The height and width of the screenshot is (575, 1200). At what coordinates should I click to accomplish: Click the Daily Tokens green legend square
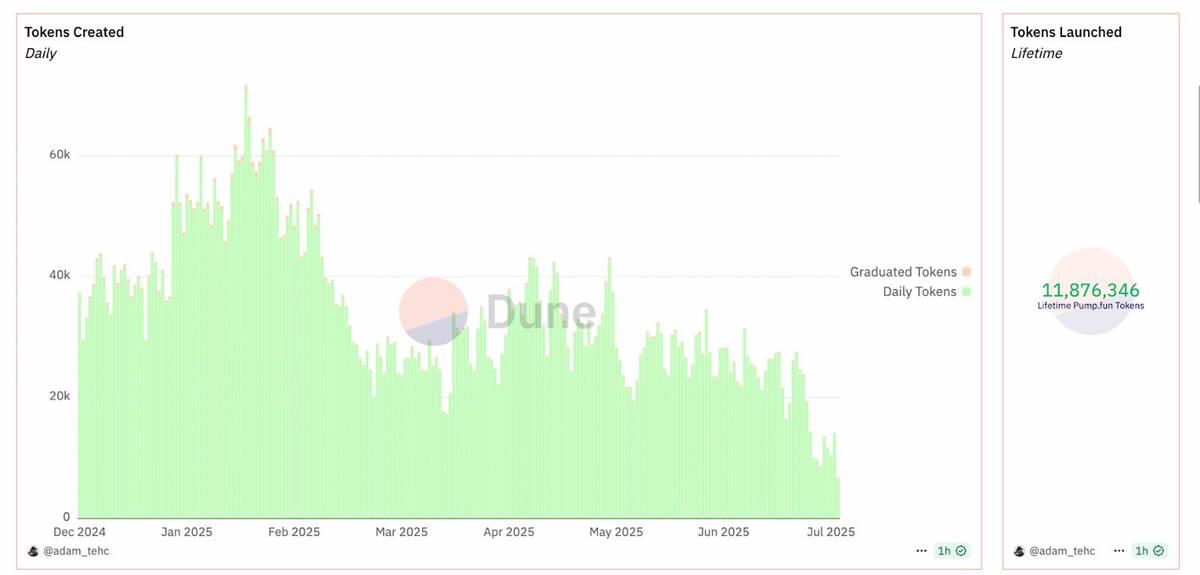(966, 292)
